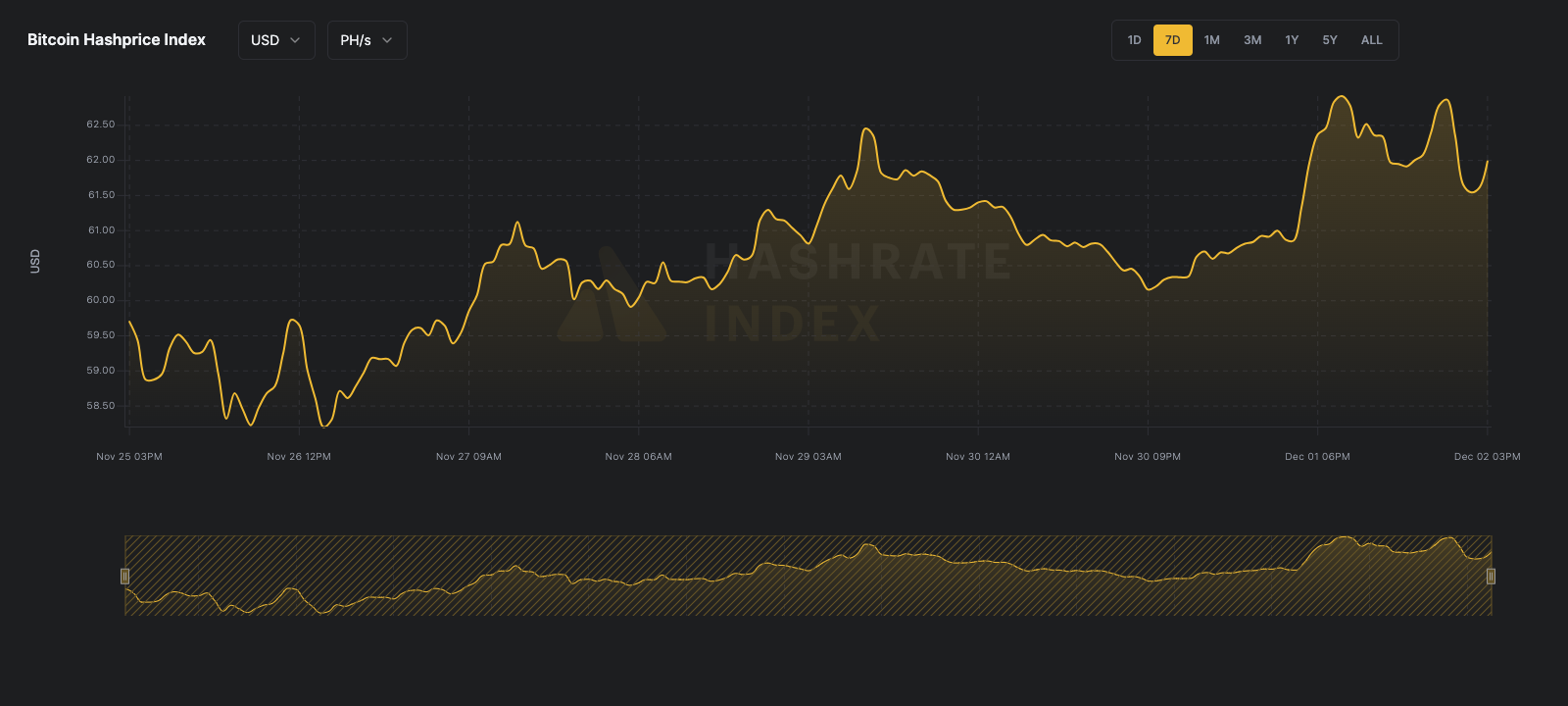Click the 62.50 y-axis label

[x=101, y=125]
